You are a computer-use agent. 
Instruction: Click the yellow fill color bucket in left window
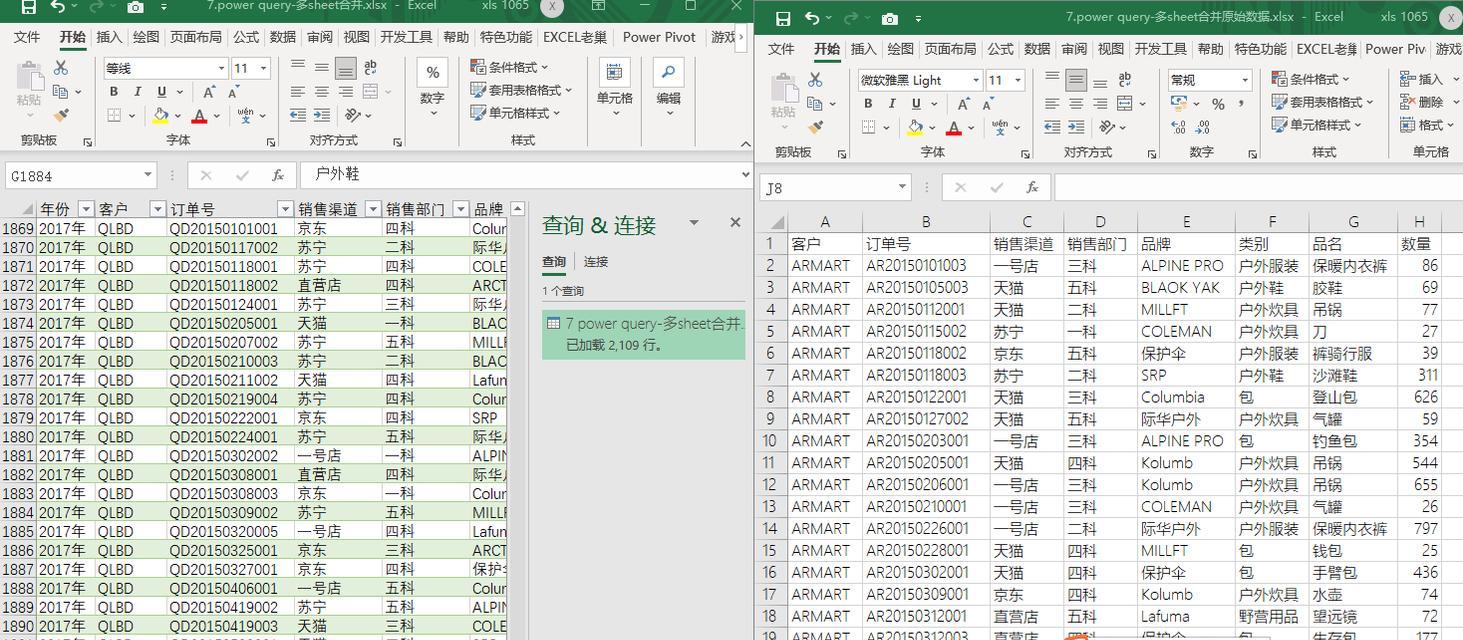click(x=160, y=116)
